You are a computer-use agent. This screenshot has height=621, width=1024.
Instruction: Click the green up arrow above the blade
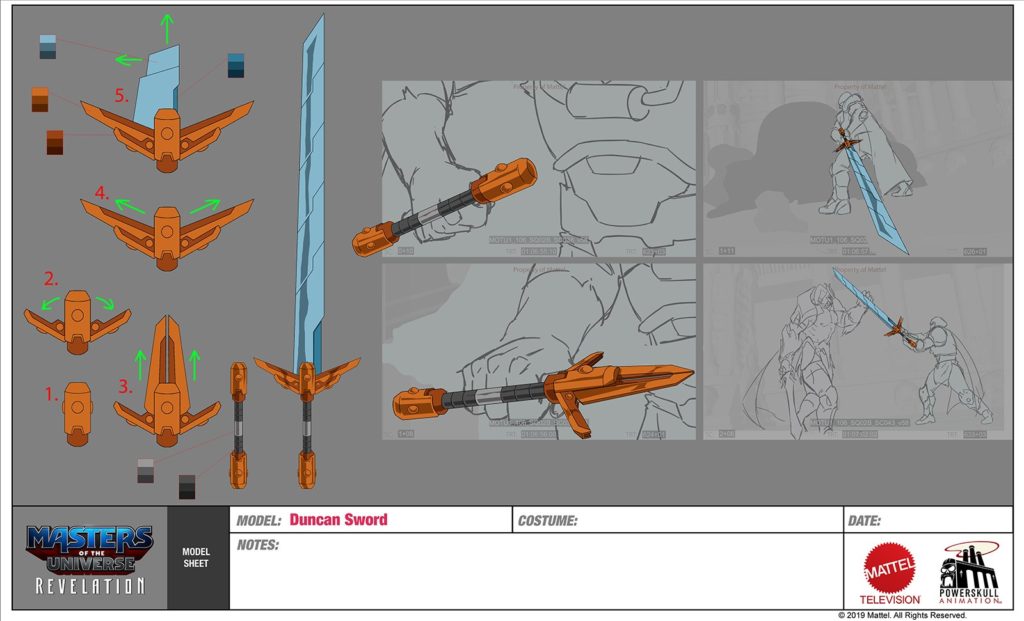click(167, 27)
